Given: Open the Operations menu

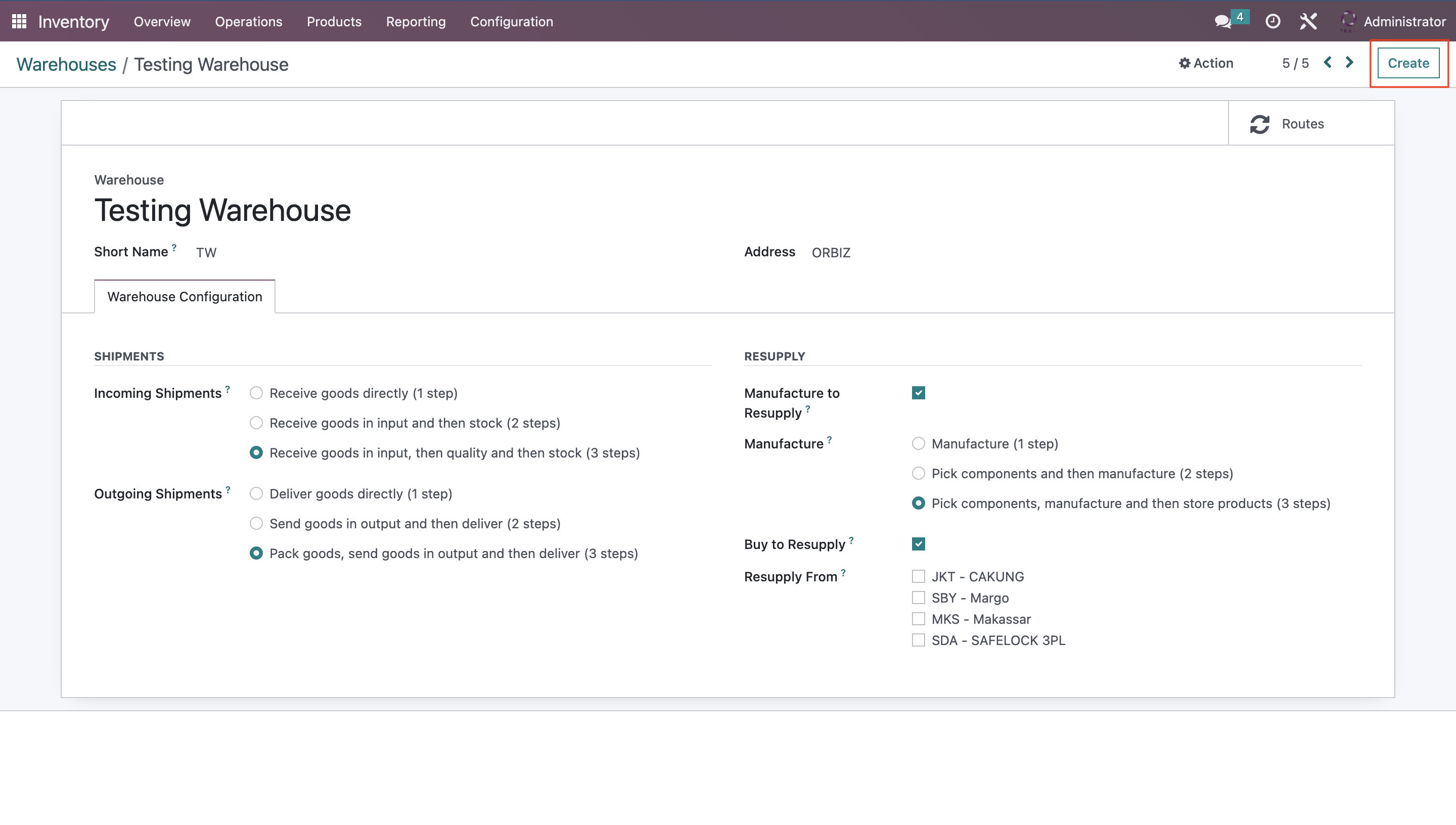Looking at the screenshot, I should click(248, 22).
